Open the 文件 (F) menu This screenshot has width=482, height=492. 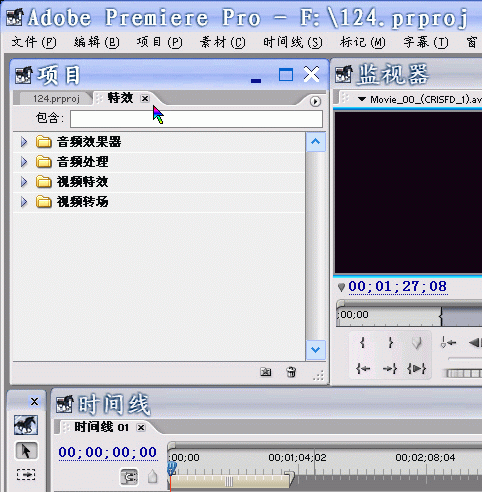pos(34,42)
